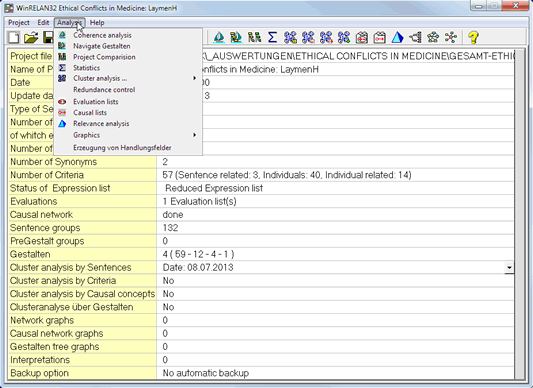Screen dimensions: 533x388
Task: Click the 'Gestalten tree graphs' label
Action: (x=54, y=347)
